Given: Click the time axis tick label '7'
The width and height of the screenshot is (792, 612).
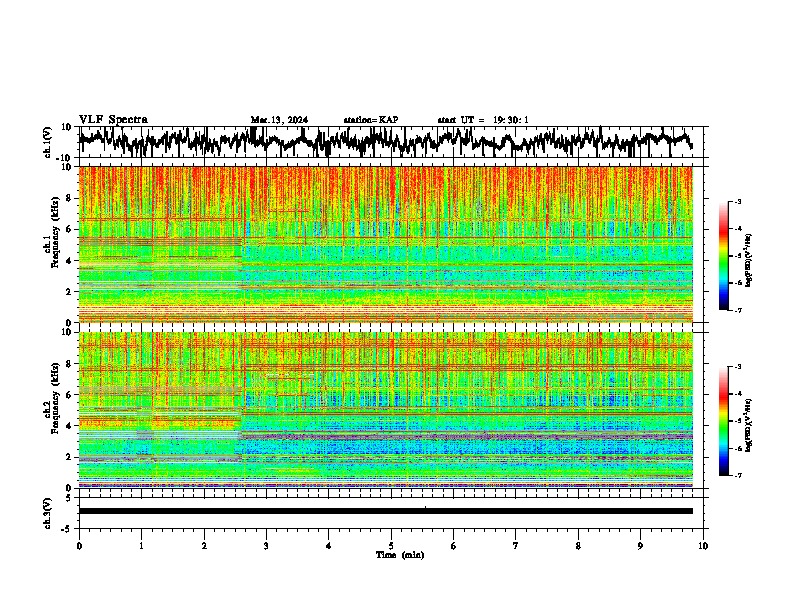Looking at the screenshot, I should click(516, 545).
